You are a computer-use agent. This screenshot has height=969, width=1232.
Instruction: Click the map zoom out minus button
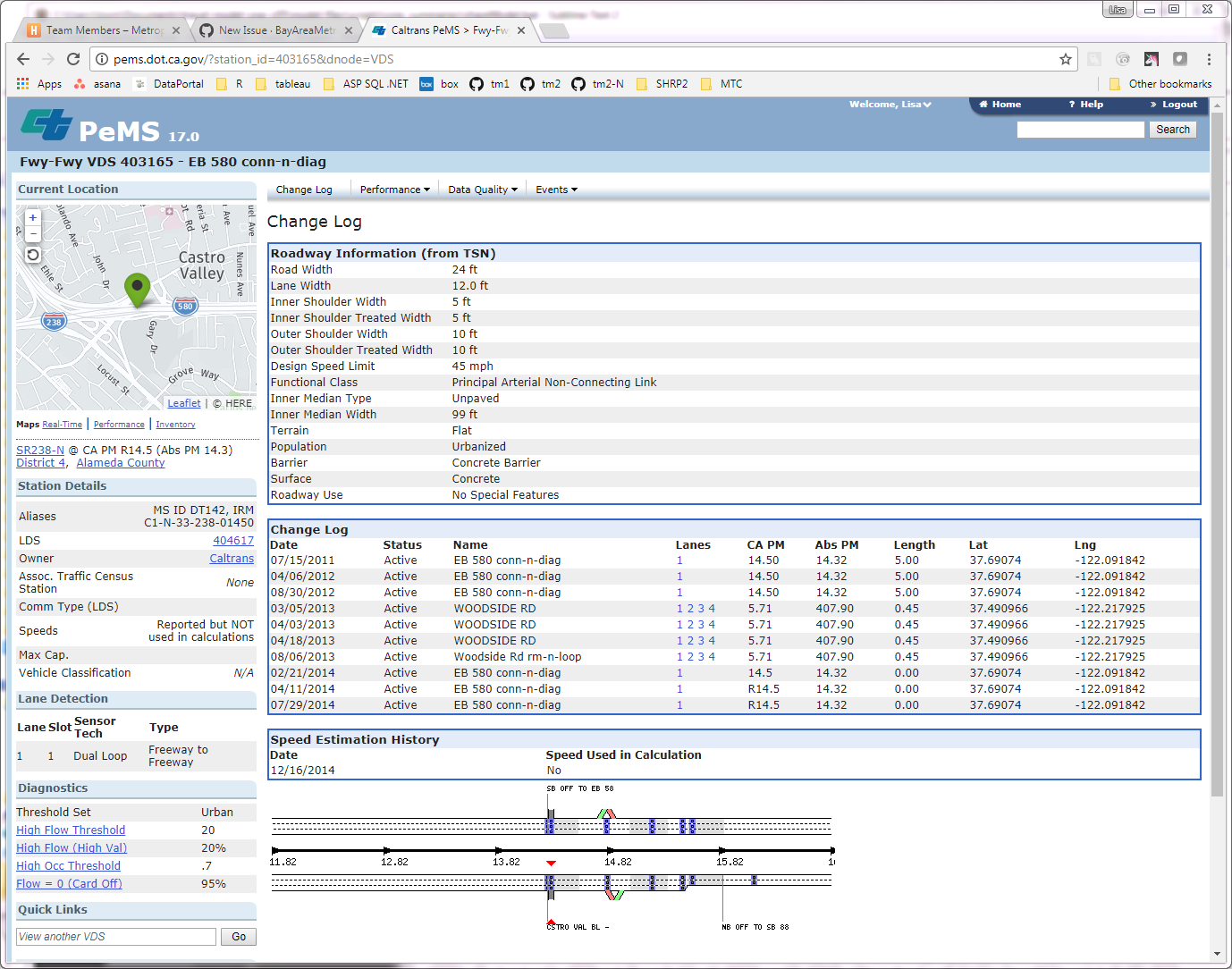(33, 233)
